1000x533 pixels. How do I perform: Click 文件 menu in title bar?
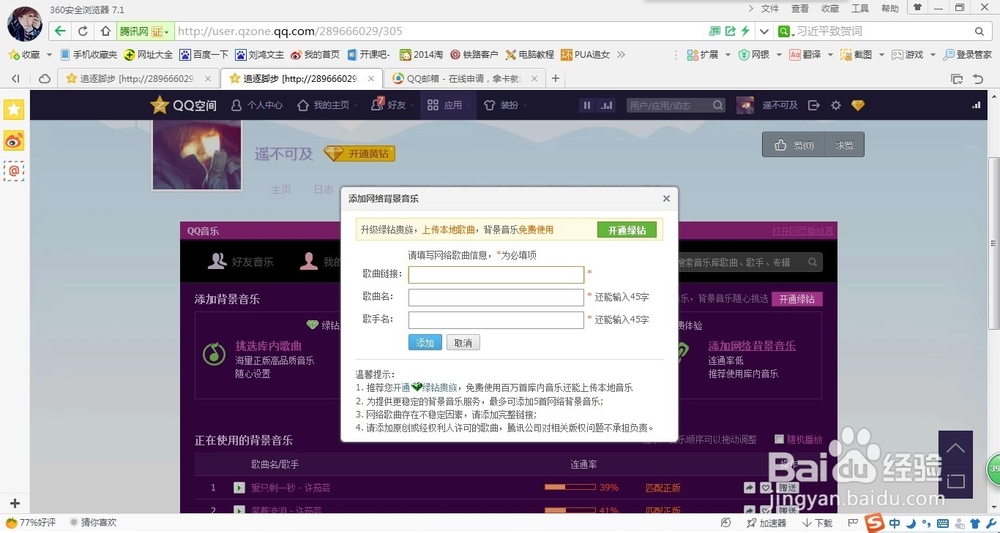click(770, 9)
